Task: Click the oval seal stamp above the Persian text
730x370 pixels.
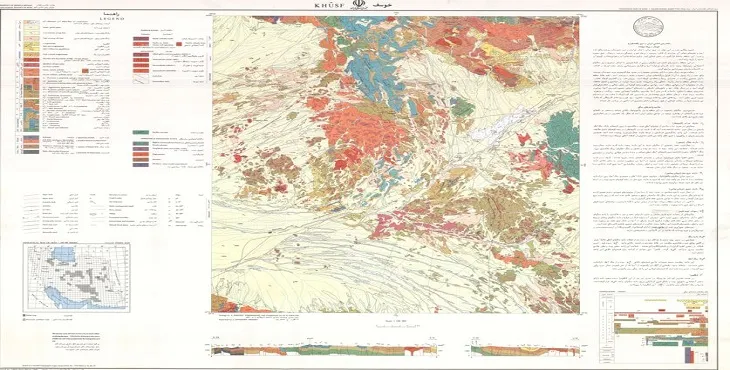Action: (648, 27)
